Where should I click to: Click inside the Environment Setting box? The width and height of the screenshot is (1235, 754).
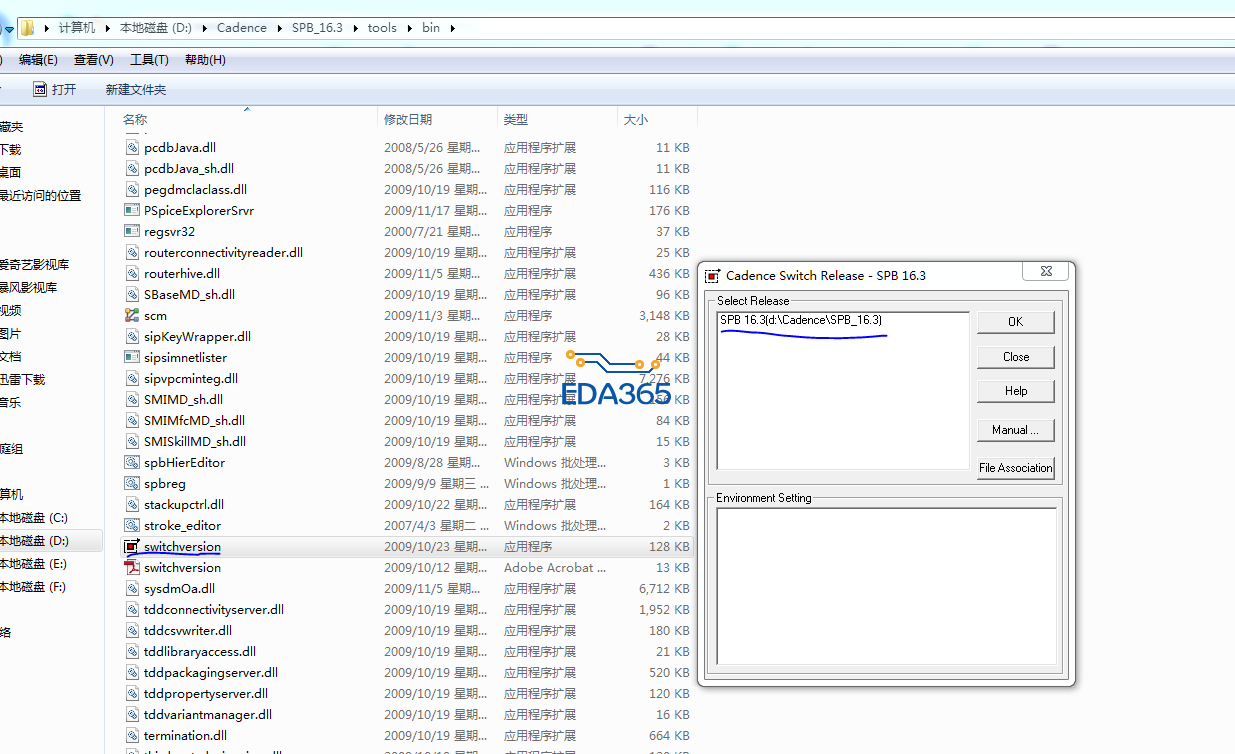pos(886,585)
